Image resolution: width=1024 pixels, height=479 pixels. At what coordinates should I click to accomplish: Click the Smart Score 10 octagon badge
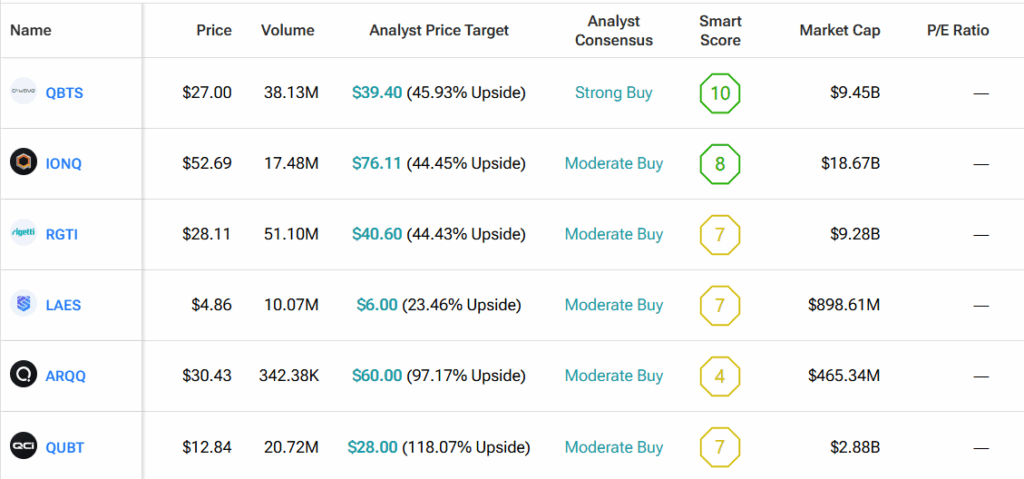tap(720, 93)
